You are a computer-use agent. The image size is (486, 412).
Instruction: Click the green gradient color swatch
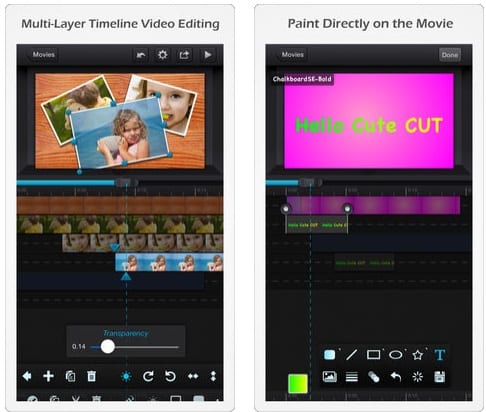[x=298, y=383]
